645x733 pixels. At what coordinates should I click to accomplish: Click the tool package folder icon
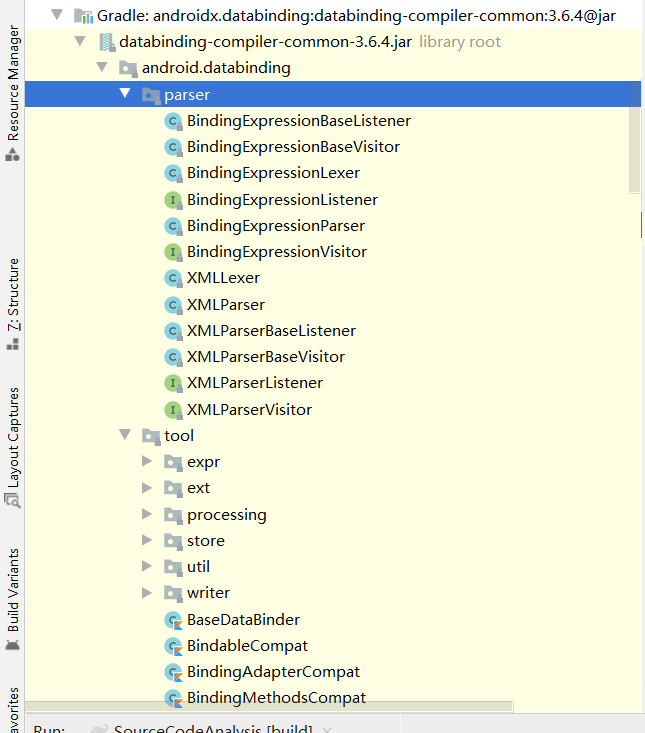pos(150,436)
